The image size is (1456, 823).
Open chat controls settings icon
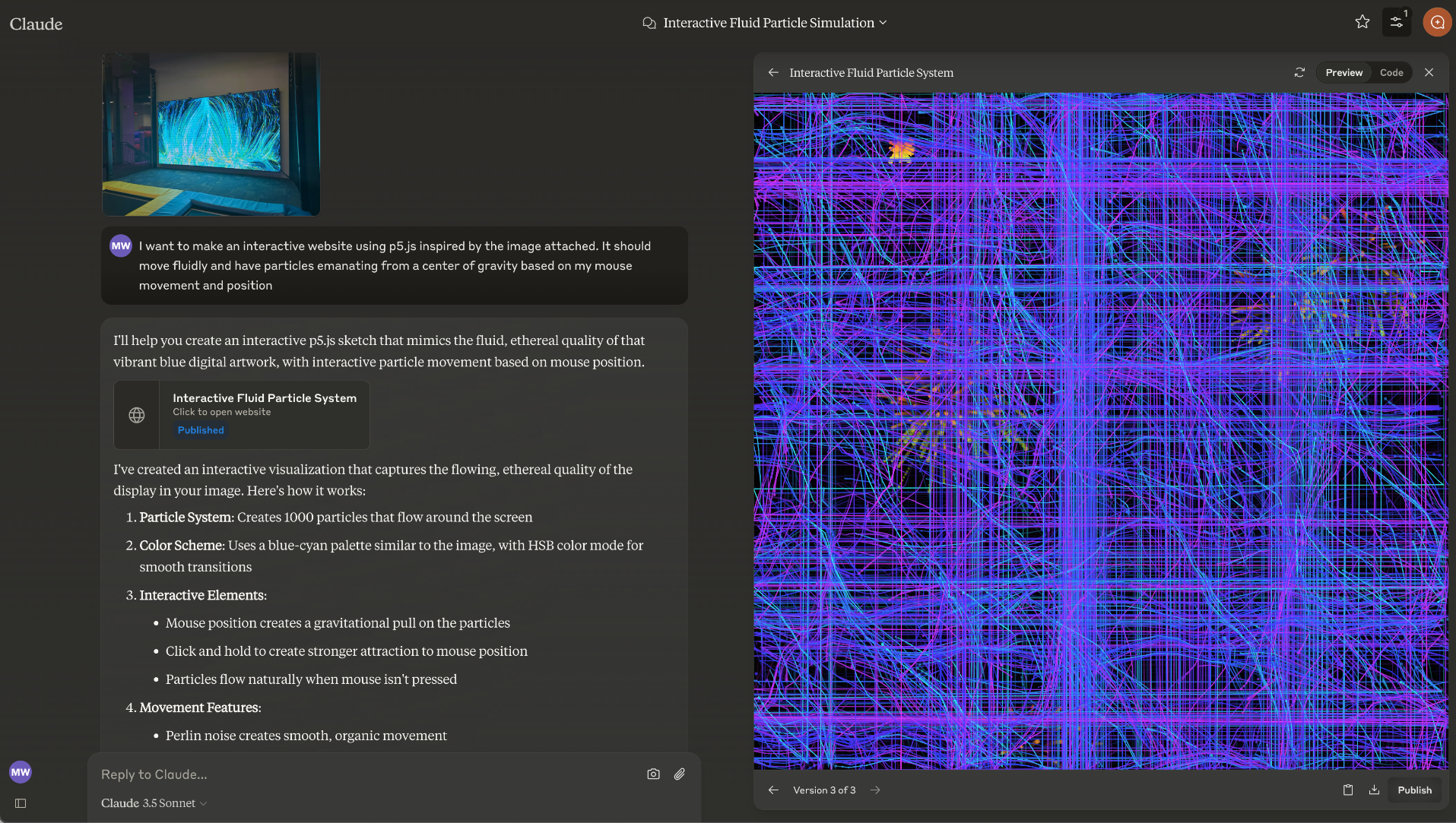tap(1397, 22)
